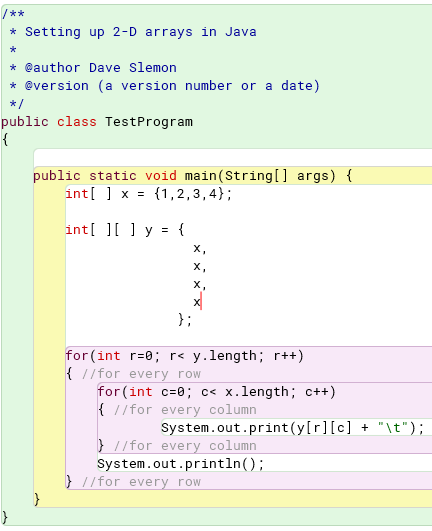The height and width of the screenshot is (531, 432).
Task: Click the last x entry with red cursor
Action: click(197, 301)
